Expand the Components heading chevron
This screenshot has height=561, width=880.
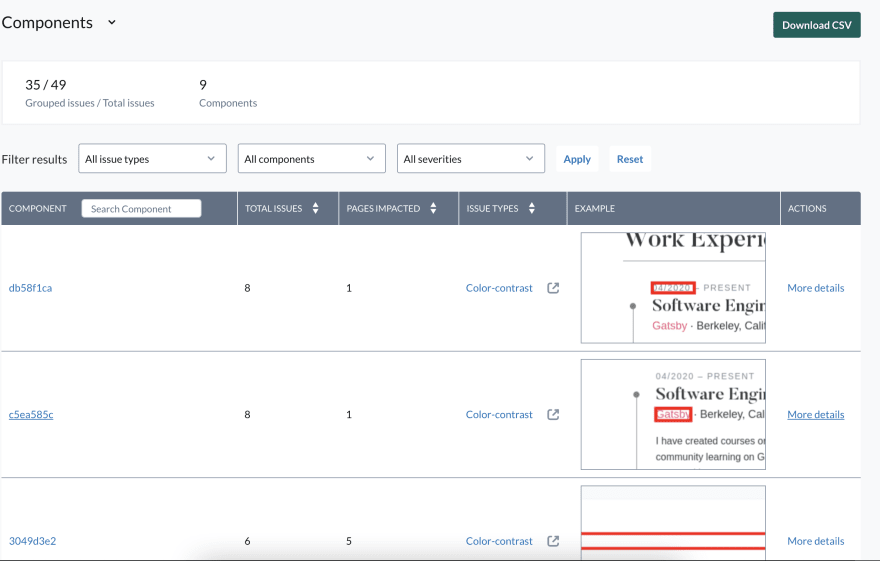pyautogui.click(x=112, y=22)
